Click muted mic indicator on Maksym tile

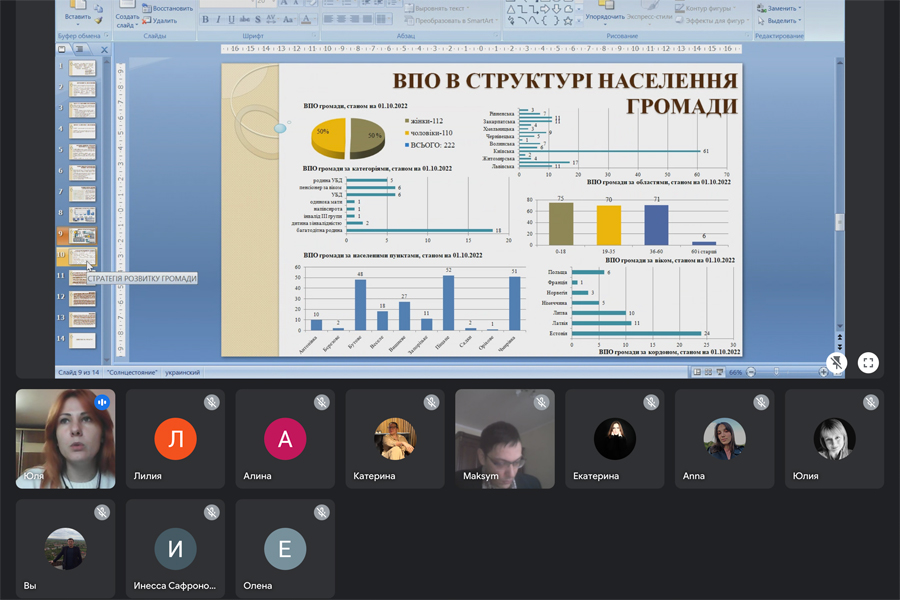pyautogui.click(x=541, y=402)
